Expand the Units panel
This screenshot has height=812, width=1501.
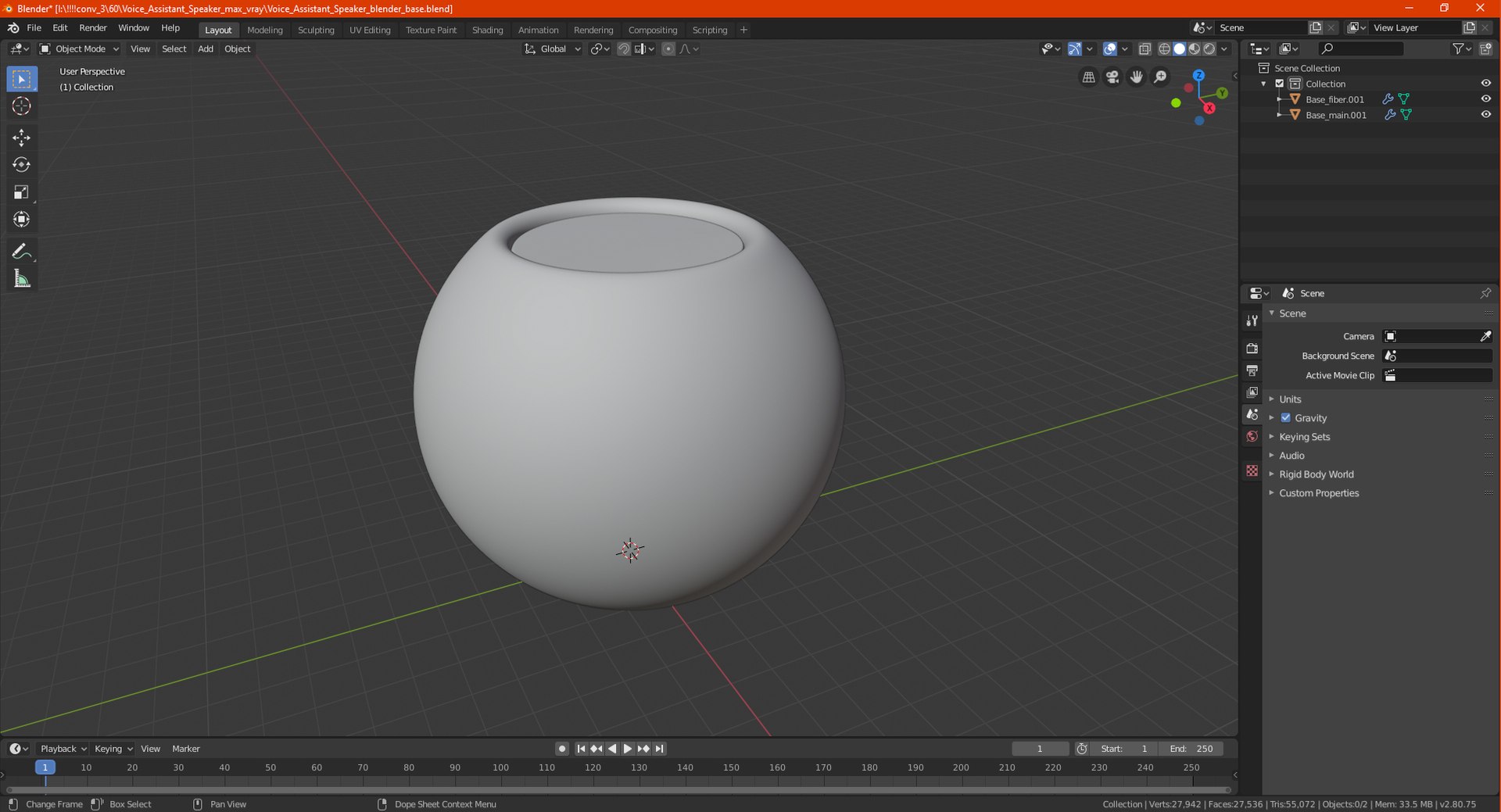(1290, 399)
